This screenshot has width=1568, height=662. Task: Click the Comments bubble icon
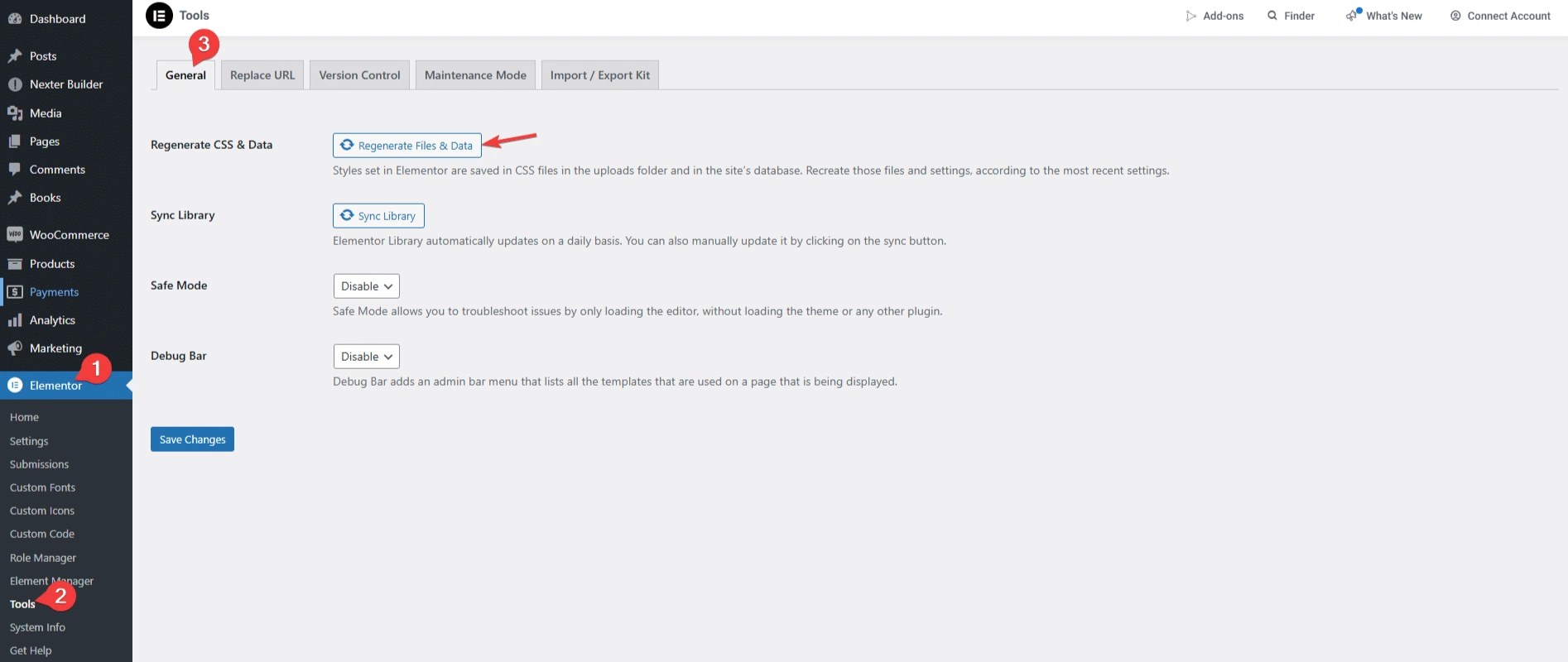coord(15,170)
